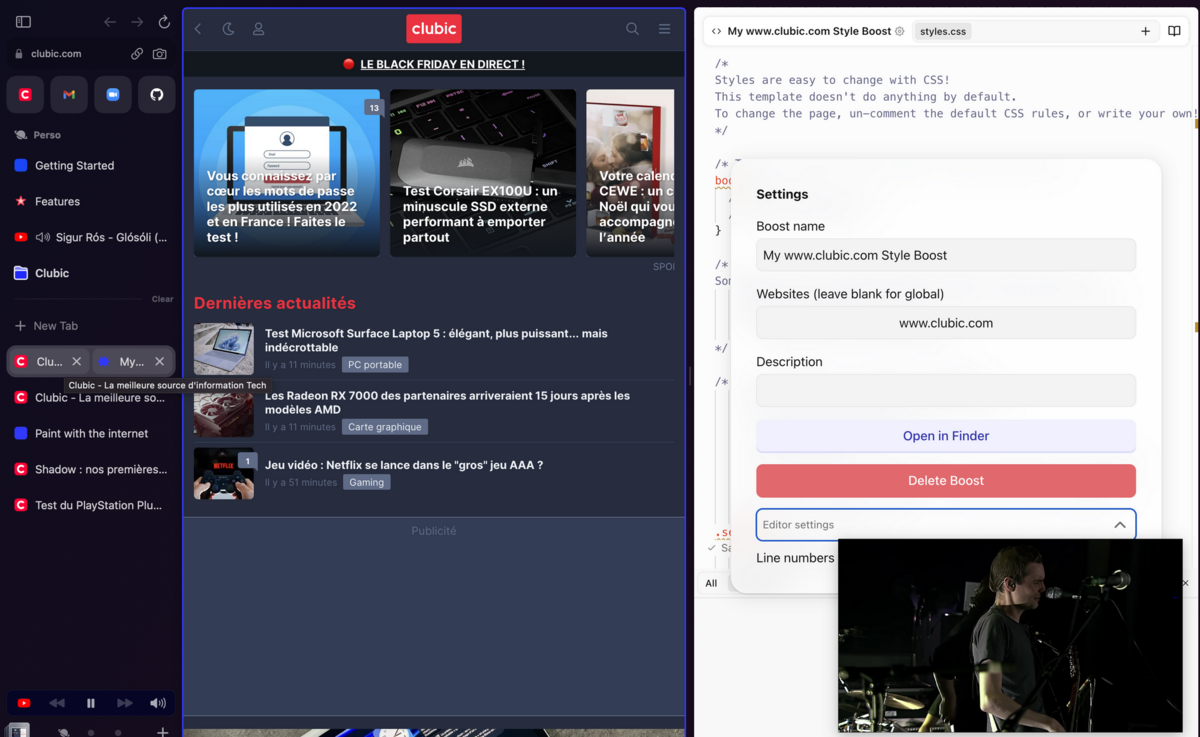
Task: Click the back chevron in Clubic header
Action: 198,29
